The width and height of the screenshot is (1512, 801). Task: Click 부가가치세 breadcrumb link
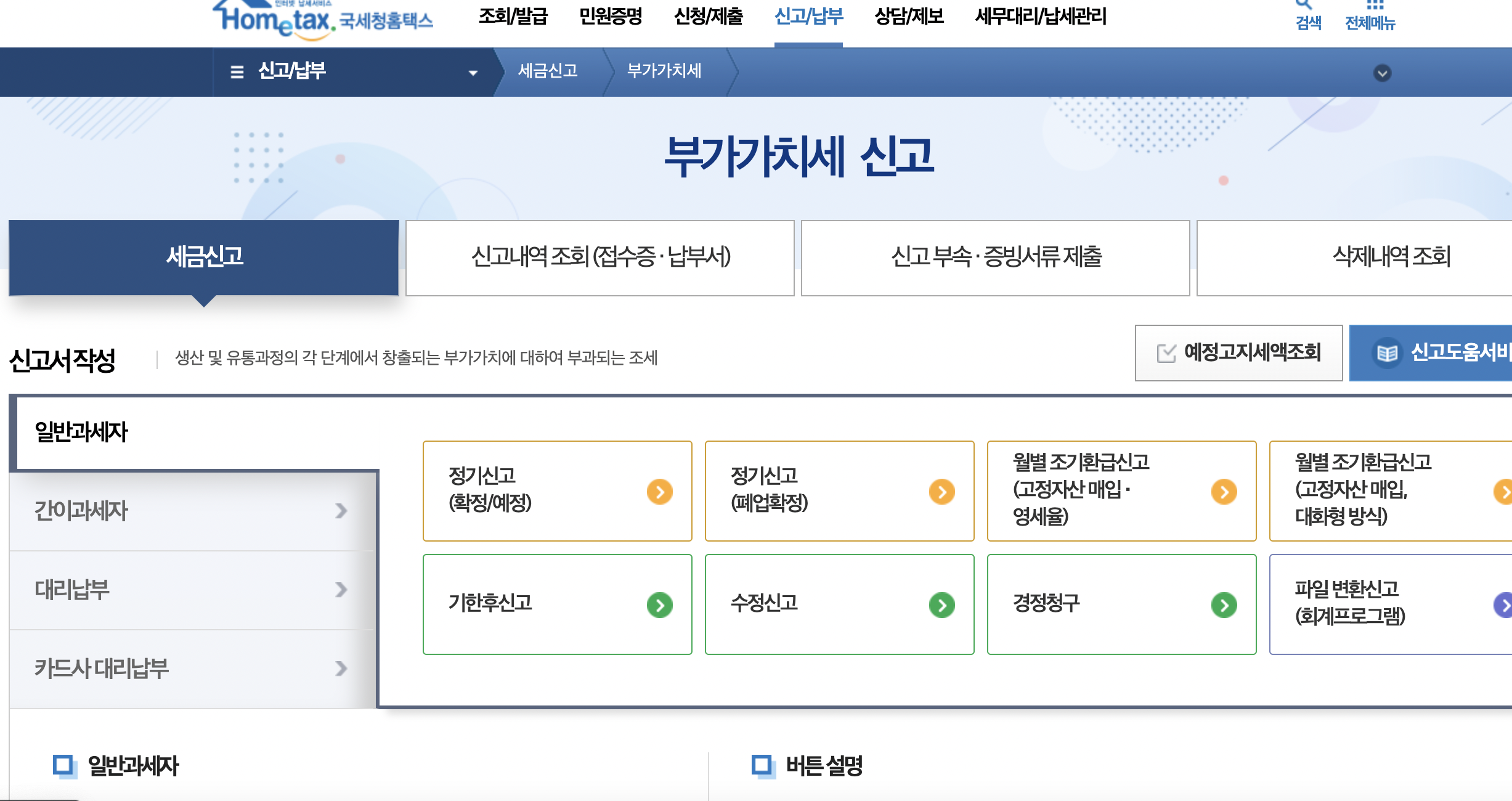click(x=664, y=71)
